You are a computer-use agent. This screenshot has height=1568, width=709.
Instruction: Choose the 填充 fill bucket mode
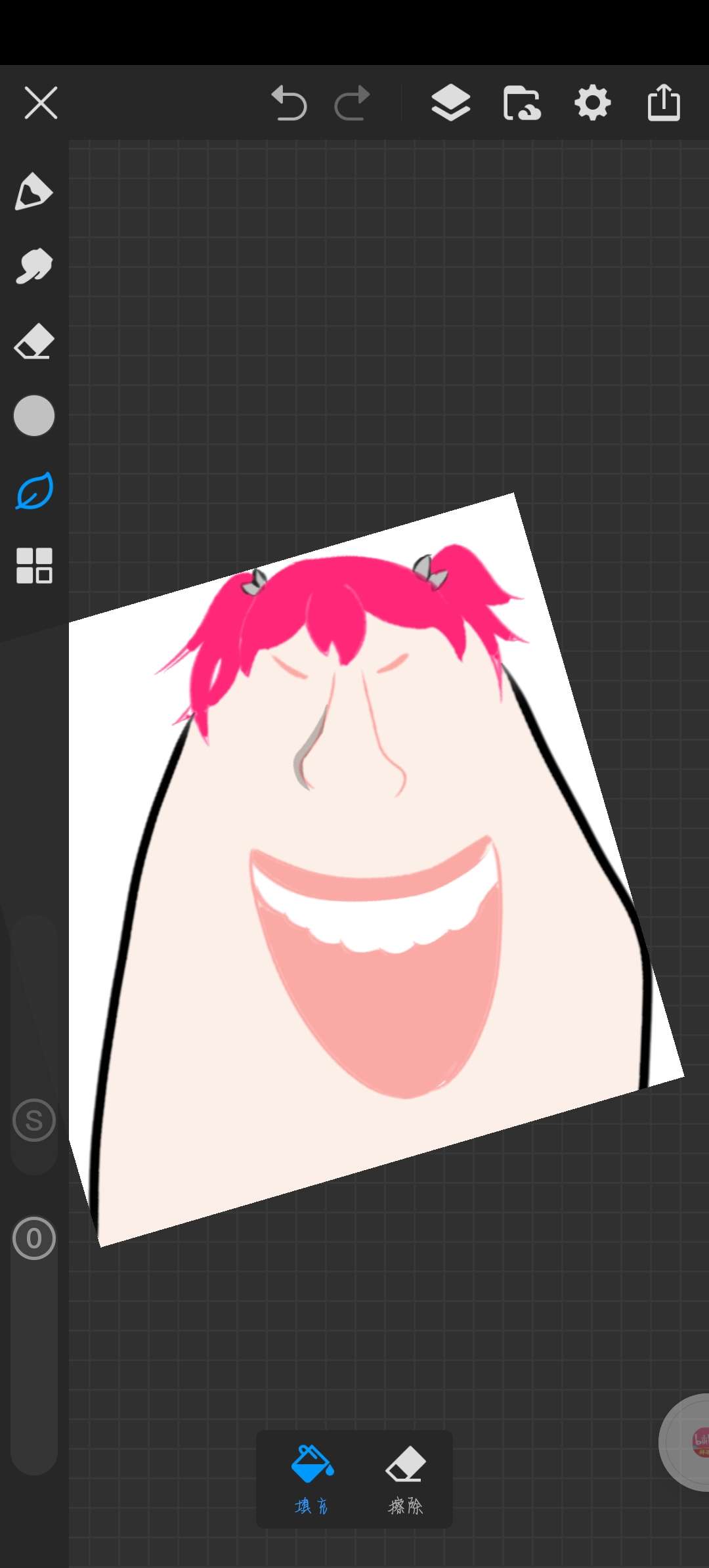click(312, 1479)
